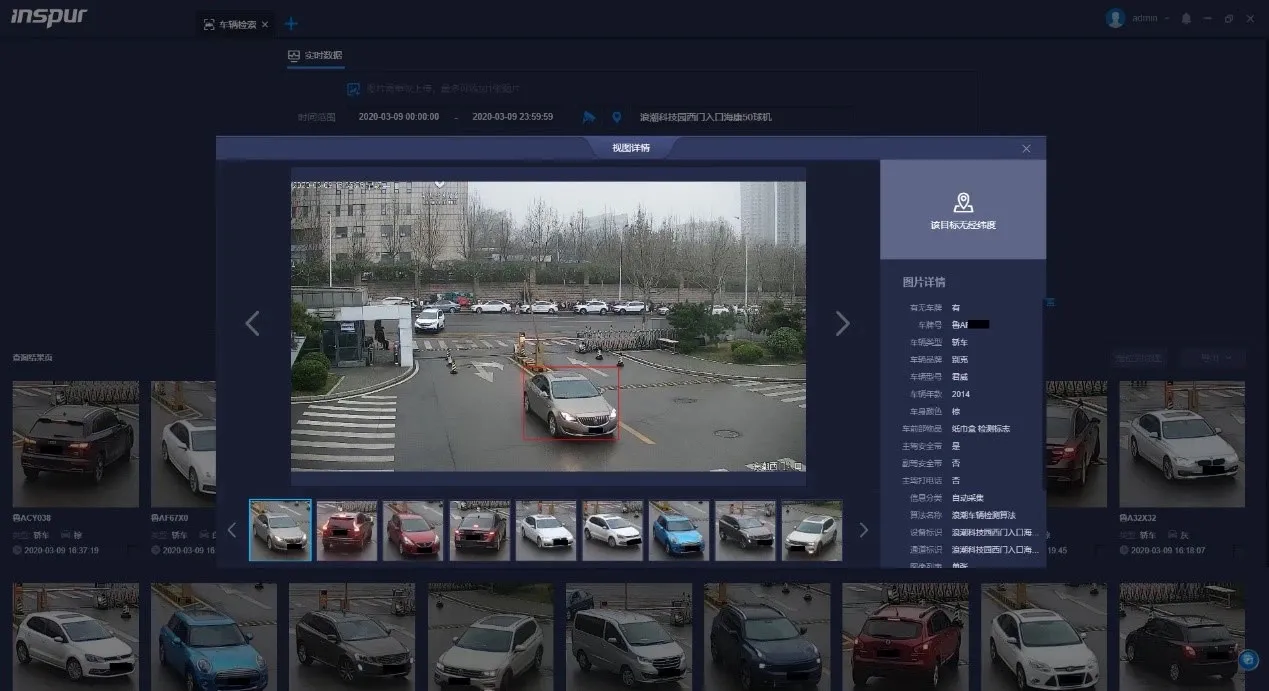The width and height of the screenshot is (1269, 691).
Task: Close the 视图详情 dialog
Action: [x=1026, y=148]
